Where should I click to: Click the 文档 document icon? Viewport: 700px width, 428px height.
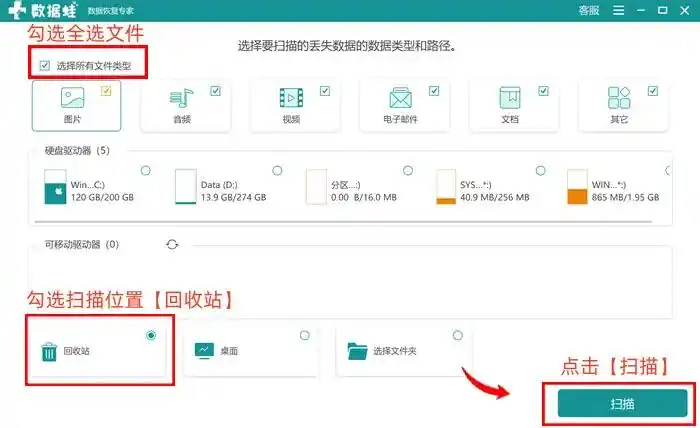tap(510, 98)
